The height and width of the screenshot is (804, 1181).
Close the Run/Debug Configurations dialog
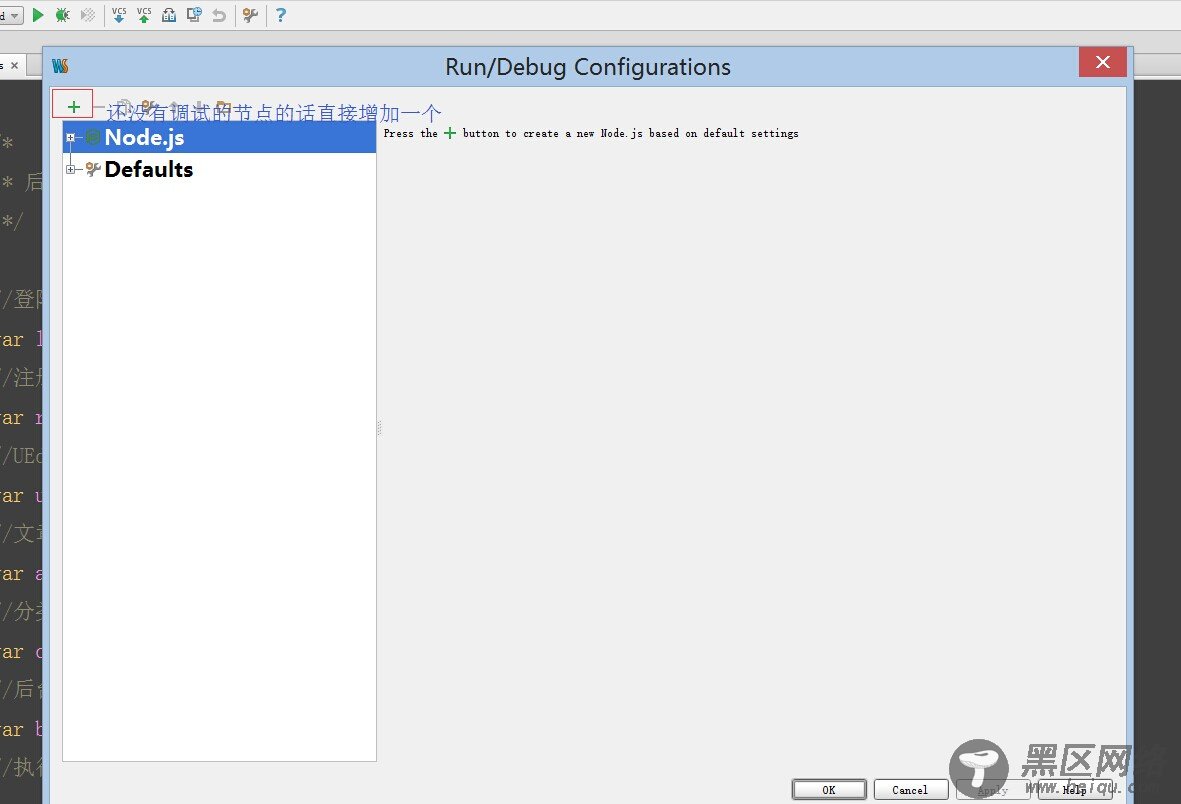click(1103, 62)
